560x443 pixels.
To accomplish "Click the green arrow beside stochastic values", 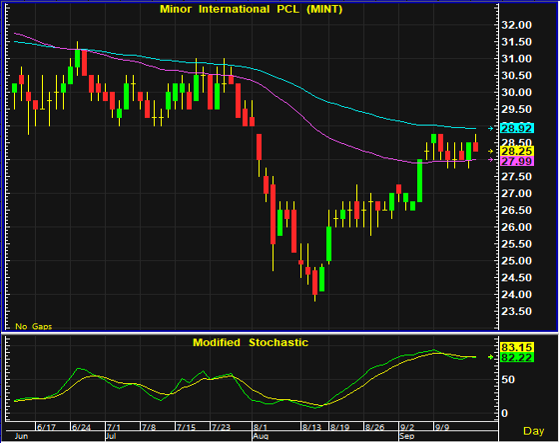I will tap(491, 357).
